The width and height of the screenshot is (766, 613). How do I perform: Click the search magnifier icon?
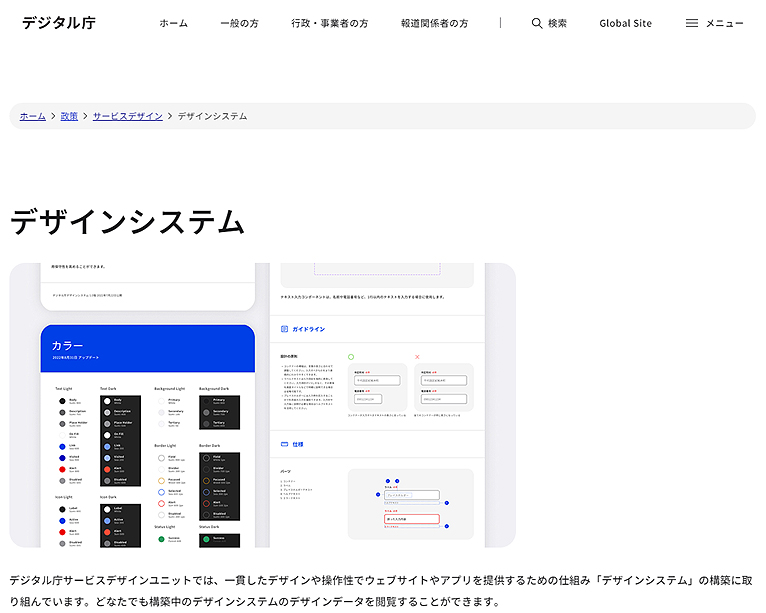click(537, 23)
